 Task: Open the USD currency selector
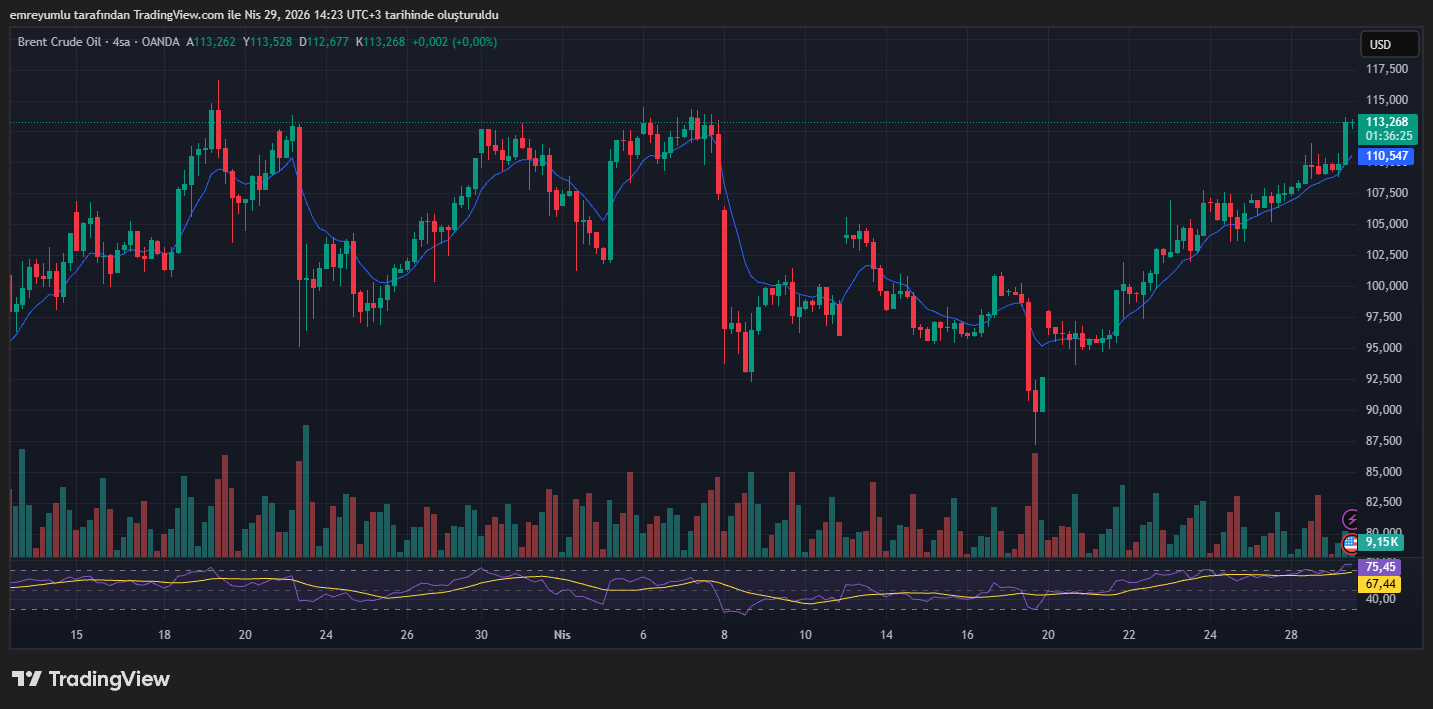coord(1389,44)
